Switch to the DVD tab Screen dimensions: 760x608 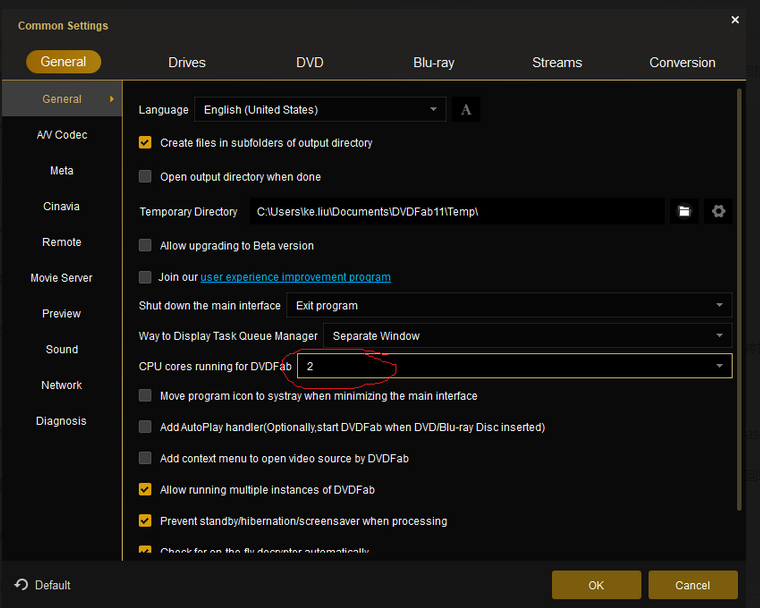(310, 63)
